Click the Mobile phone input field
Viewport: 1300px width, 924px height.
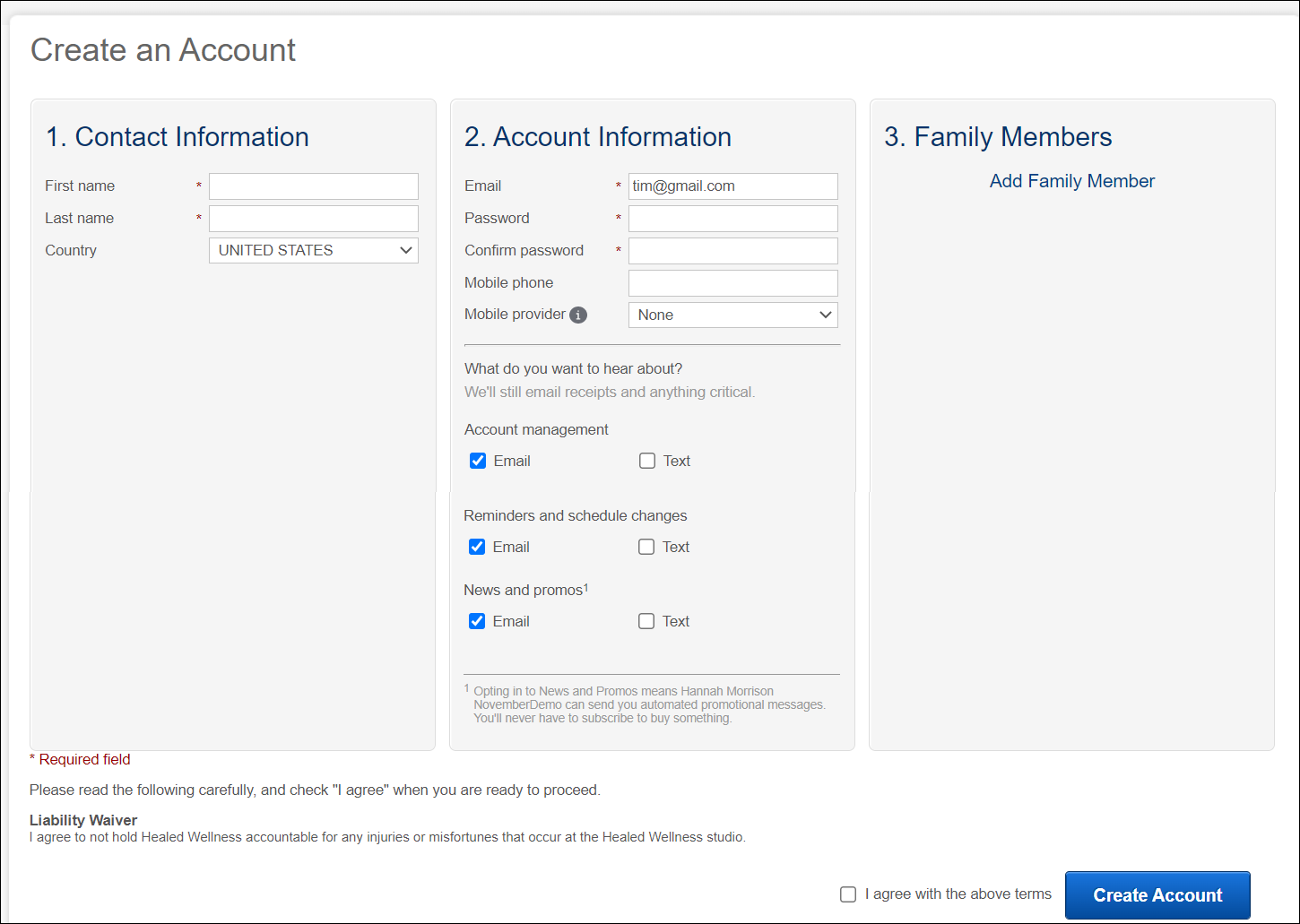[x=732, y=282]
